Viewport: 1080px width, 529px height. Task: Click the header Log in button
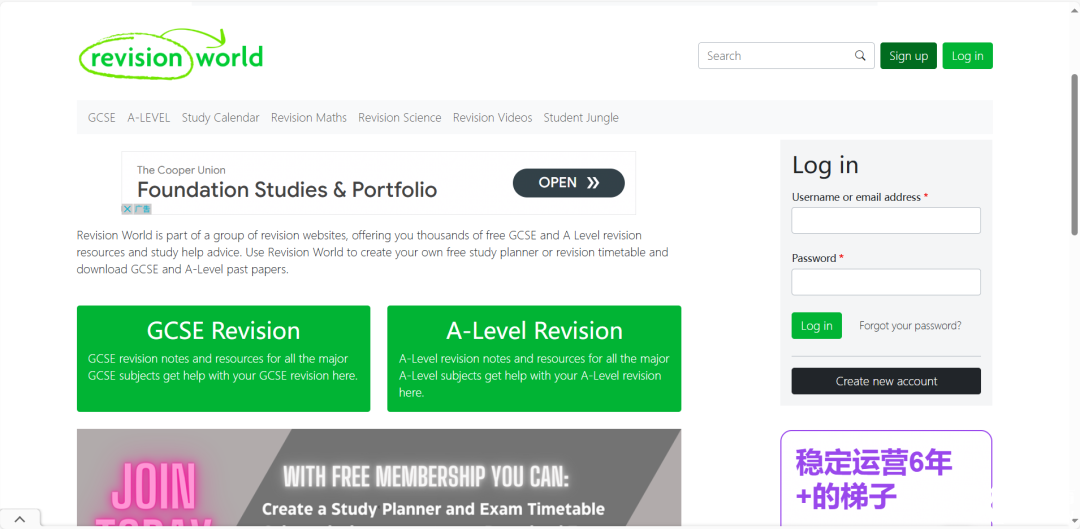[968, 56]
